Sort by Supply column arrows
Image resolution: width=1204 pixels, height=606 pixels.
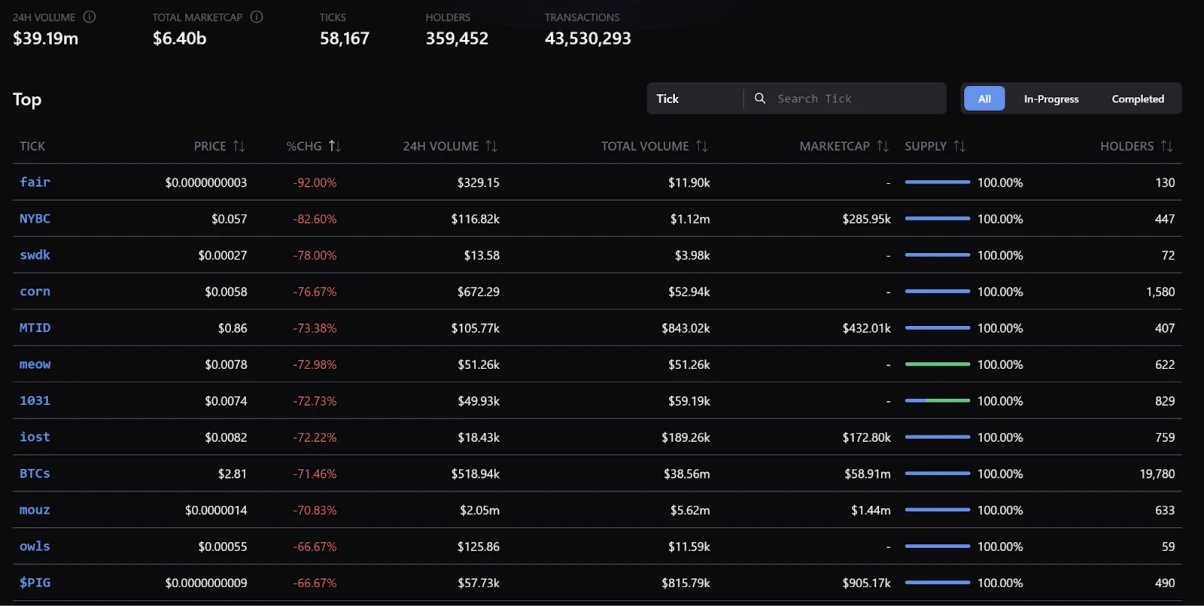point(959,146)
